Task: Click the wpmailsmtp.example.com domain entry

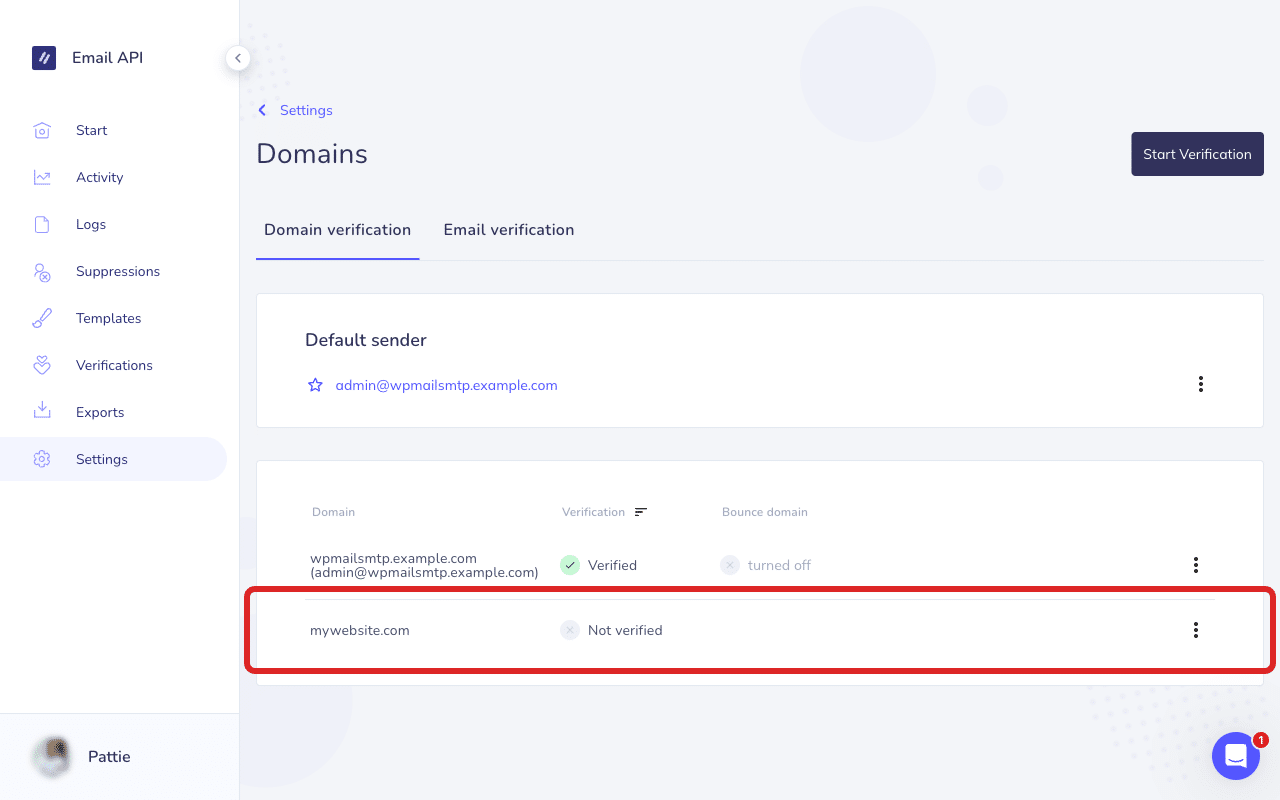Action: [x=424, y=565]
